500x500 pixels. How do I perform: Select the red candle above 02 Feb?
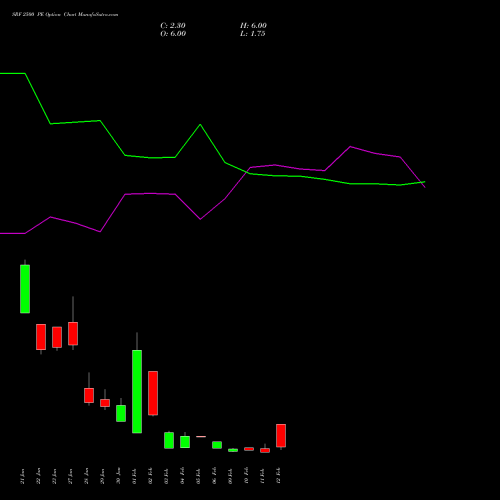pyautogui.click(x=153, y=393)
